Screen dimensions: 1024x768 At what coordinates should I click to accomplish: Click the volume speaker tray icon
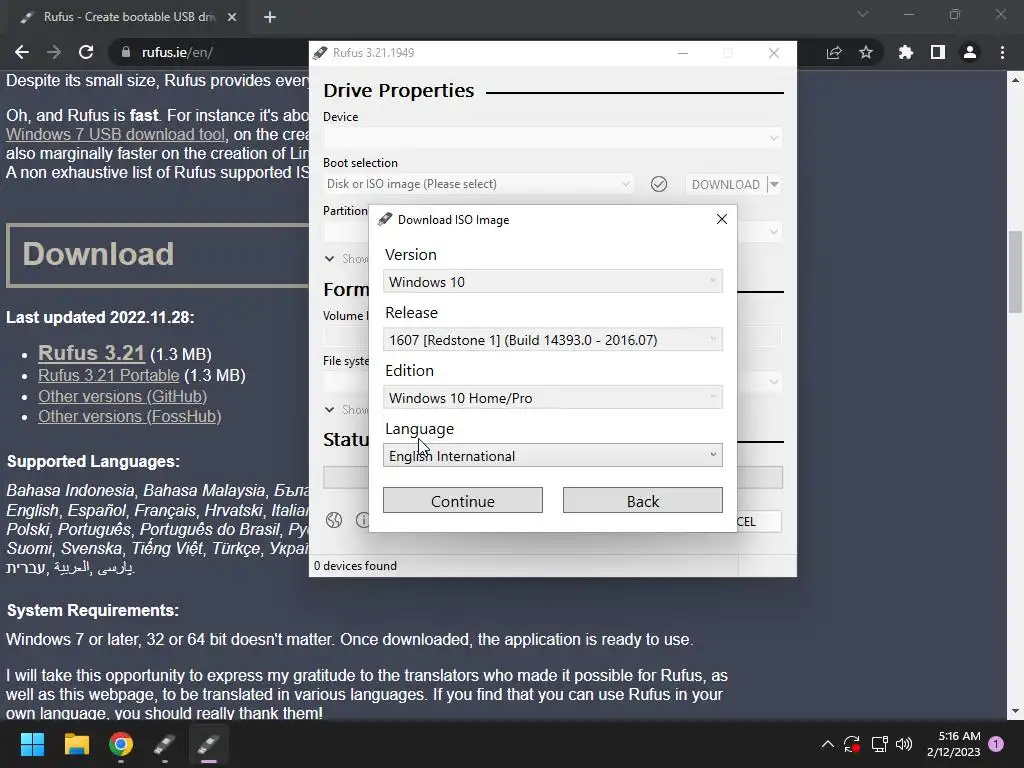[904, 744]
